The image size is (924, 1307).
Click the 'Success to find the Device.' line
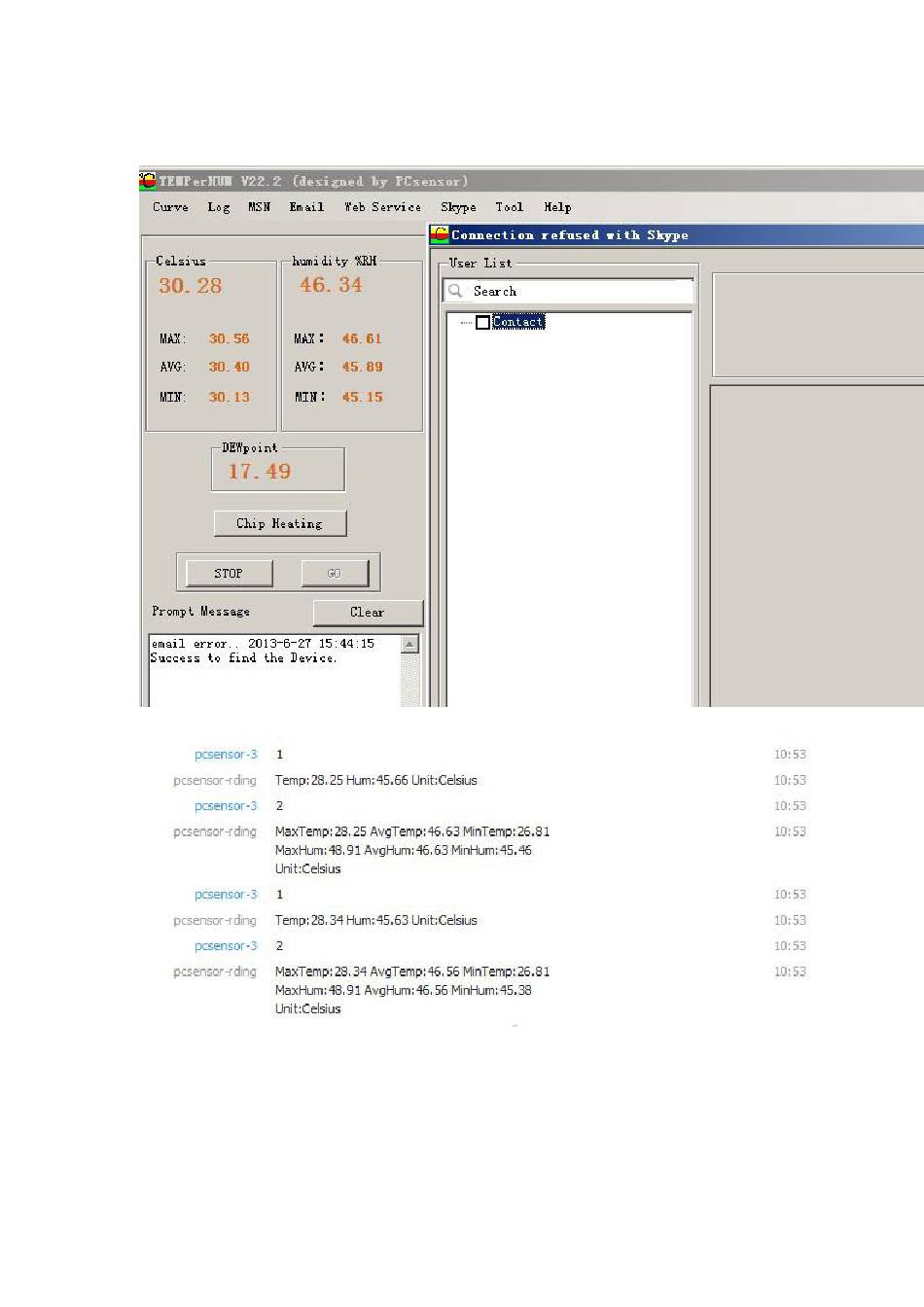click(244, 658)
